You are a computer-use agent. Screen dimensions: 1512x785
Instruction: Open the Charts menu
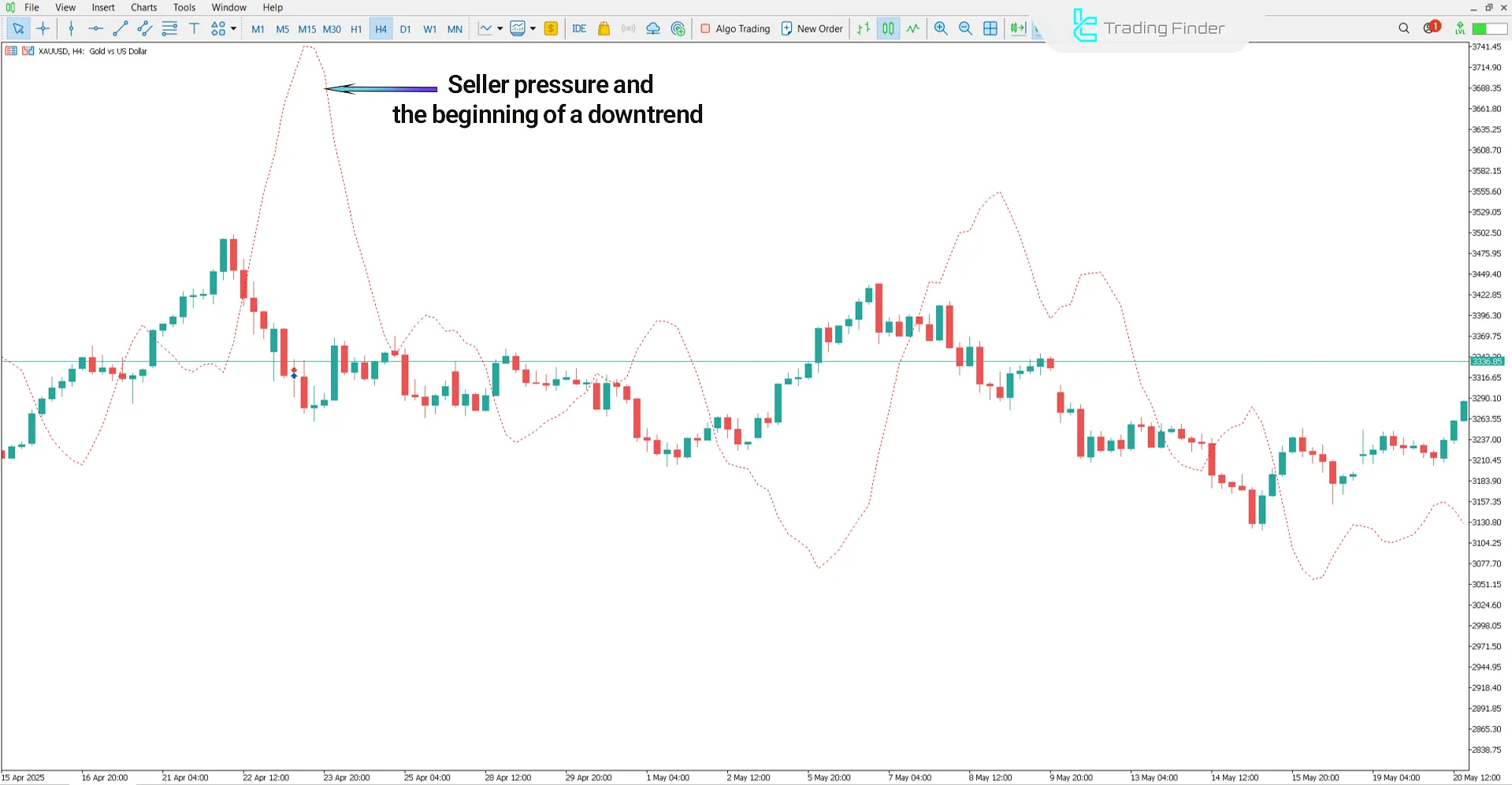point(143,7)
